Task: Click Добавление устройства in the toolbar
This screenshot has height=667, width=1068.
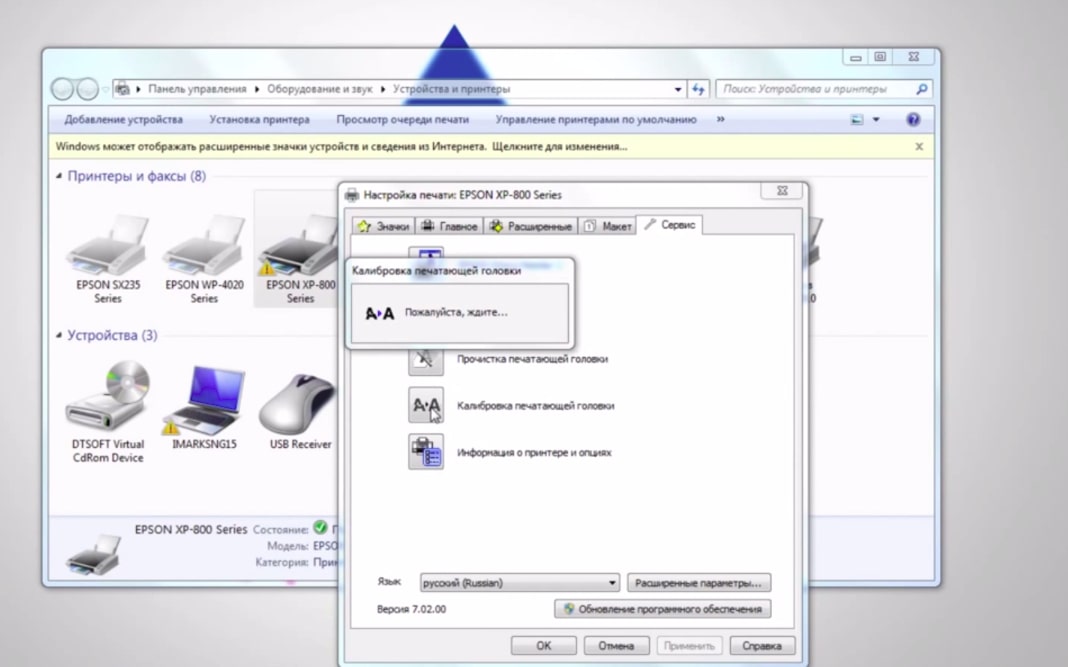Action: click(x=123, y=120)
